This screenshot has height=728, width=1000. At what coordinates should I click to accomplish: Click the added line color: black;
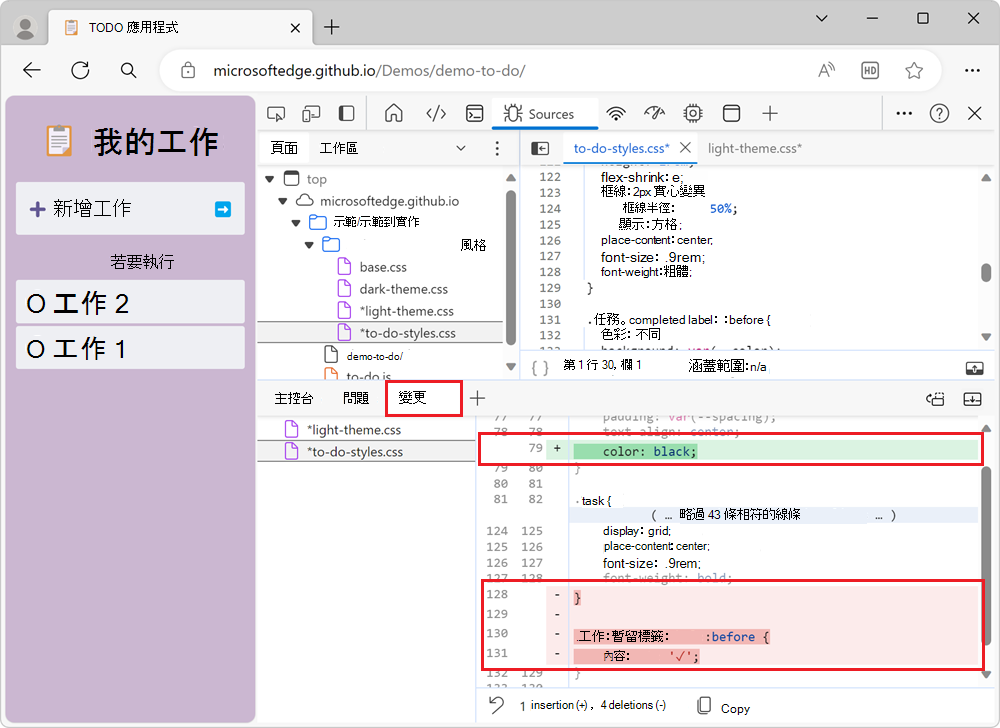(649, 451)
